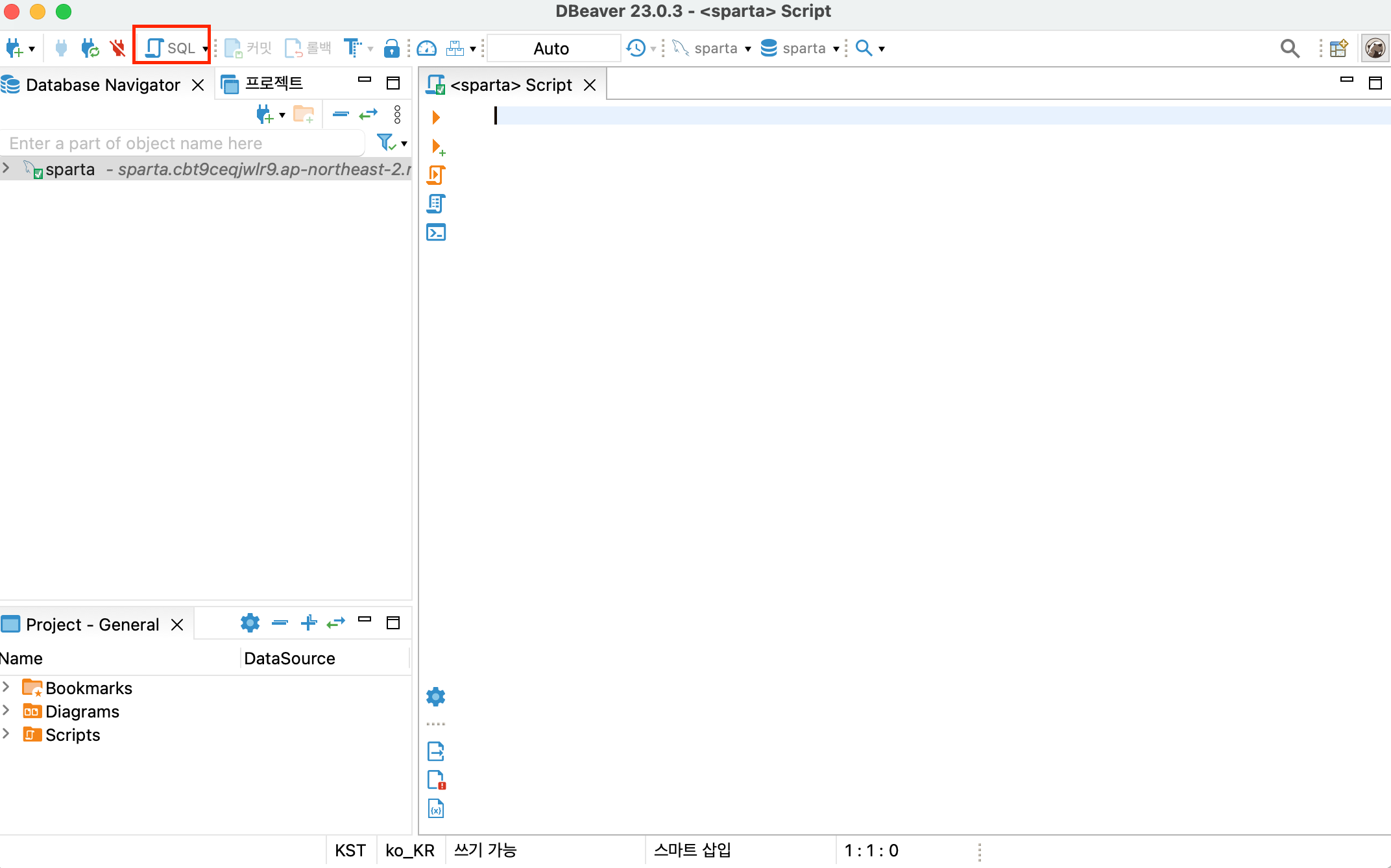This screenshot has width=1391, height=868.
Task: Click the transaction mode T icon
Action: 352,48
